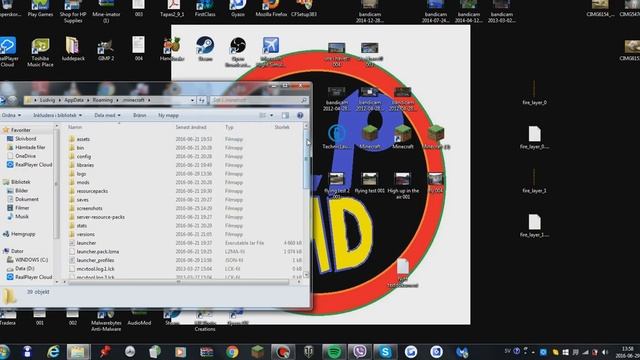Open Viber from taskbar

click(360, 352)
